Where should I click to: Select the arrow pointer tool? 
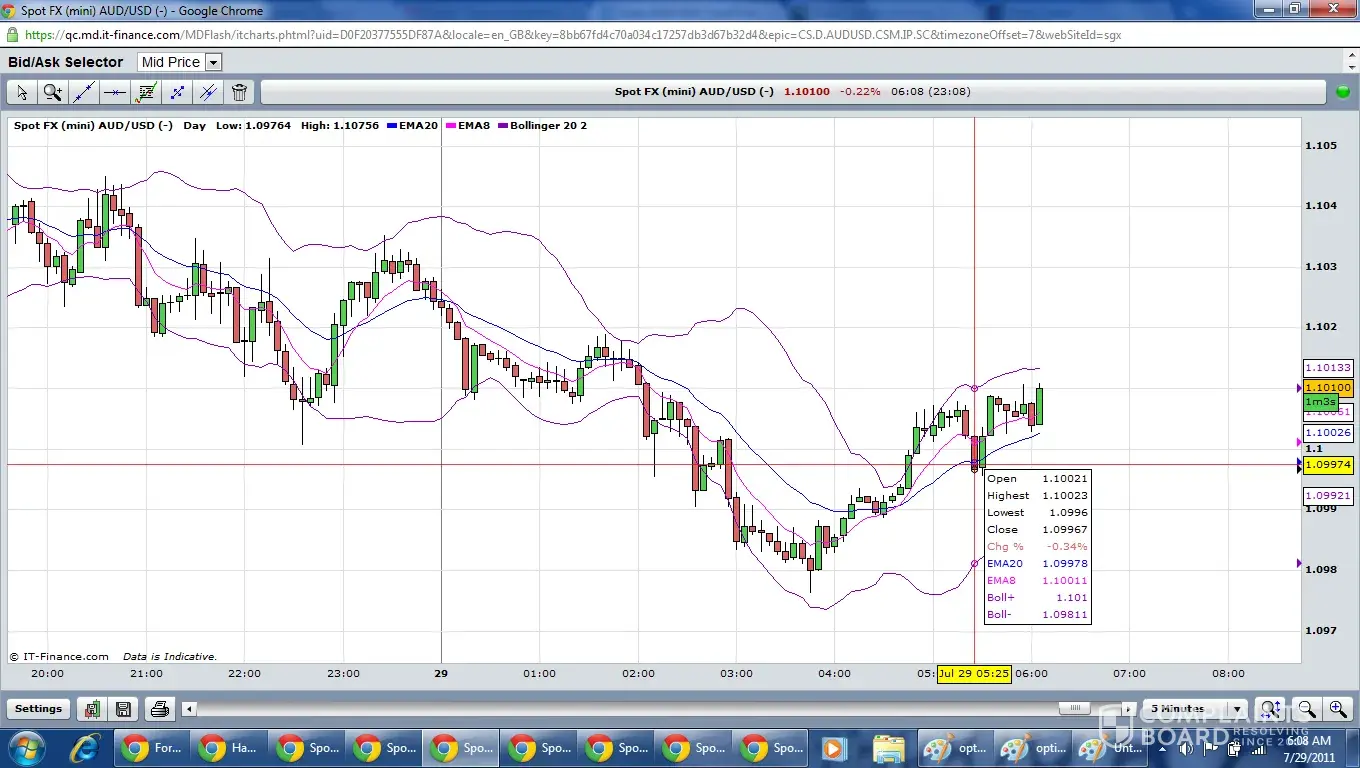22,93
